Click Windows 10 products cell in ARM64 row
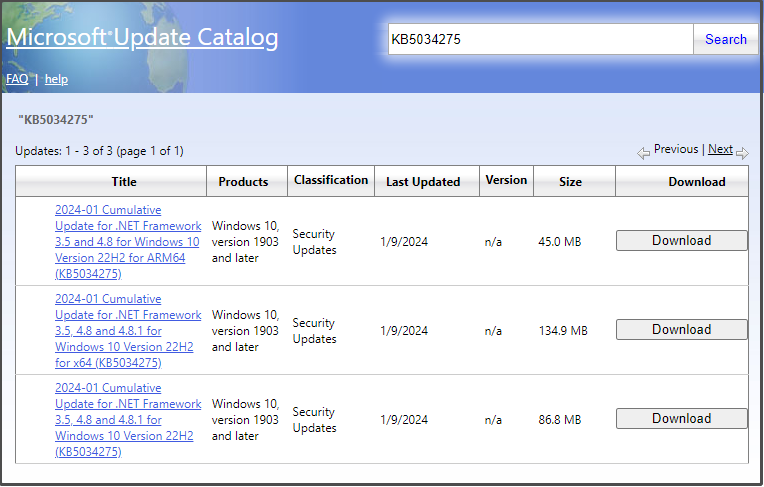 (246, 242)
